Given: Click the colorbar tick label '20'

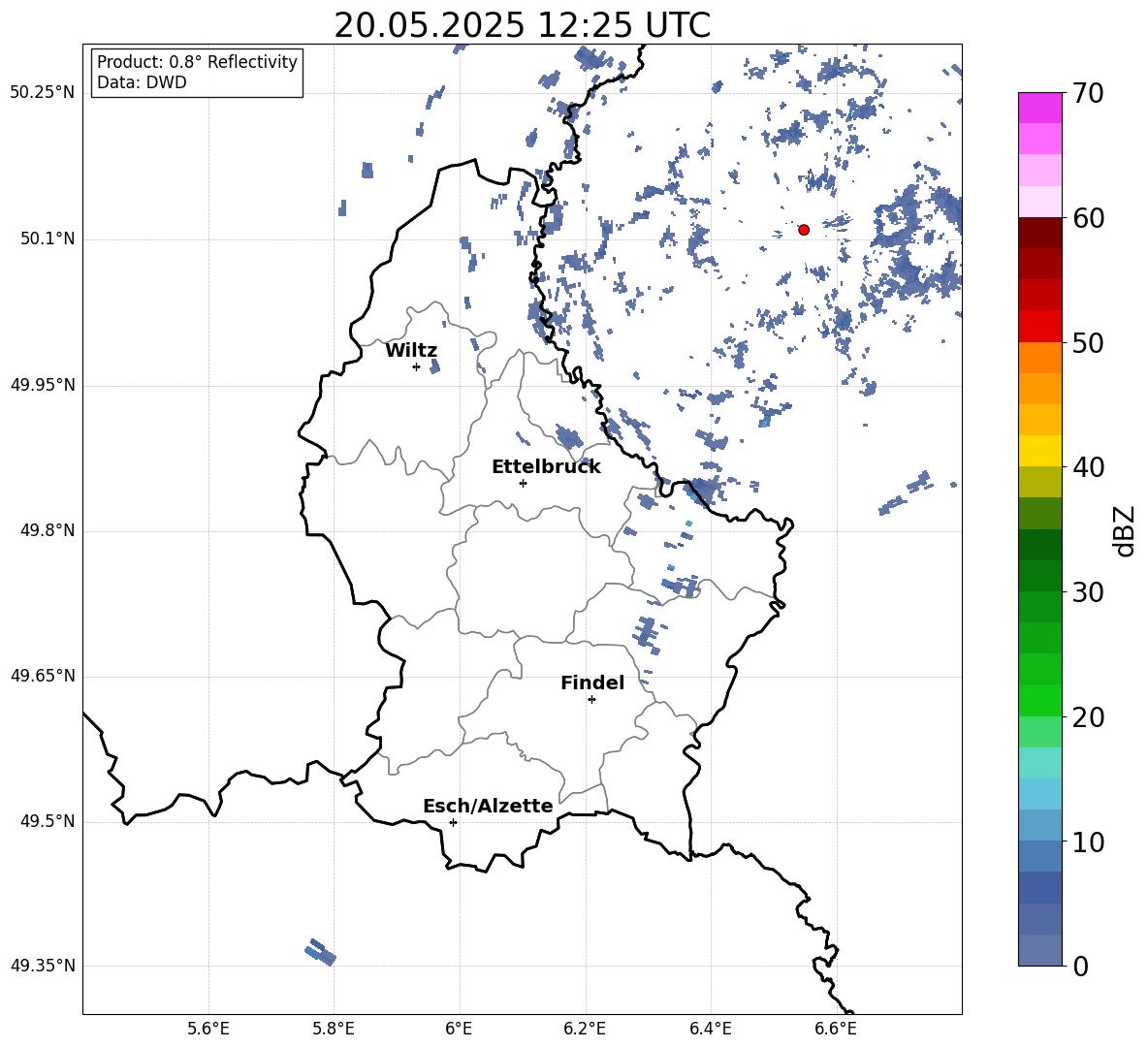Looking at the screenshot, I should click(1088, 717).
